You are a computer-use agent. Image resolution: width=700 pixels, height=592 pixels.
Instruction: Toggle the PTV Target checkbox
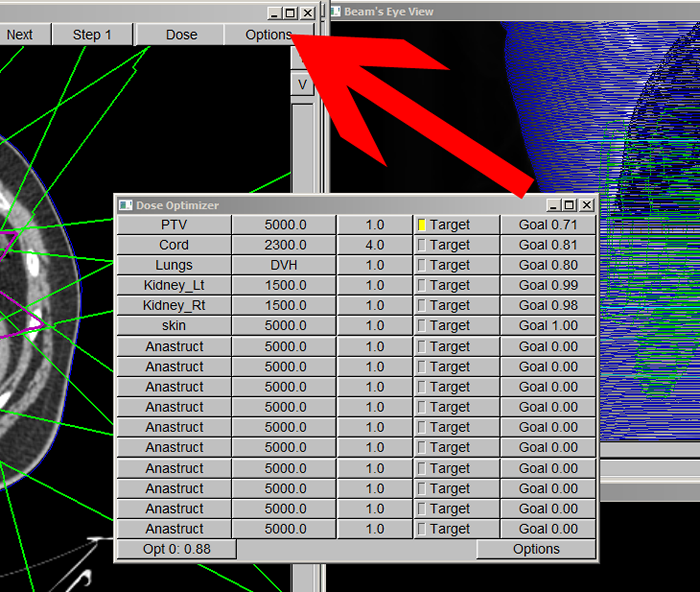[x=422, y=225]
